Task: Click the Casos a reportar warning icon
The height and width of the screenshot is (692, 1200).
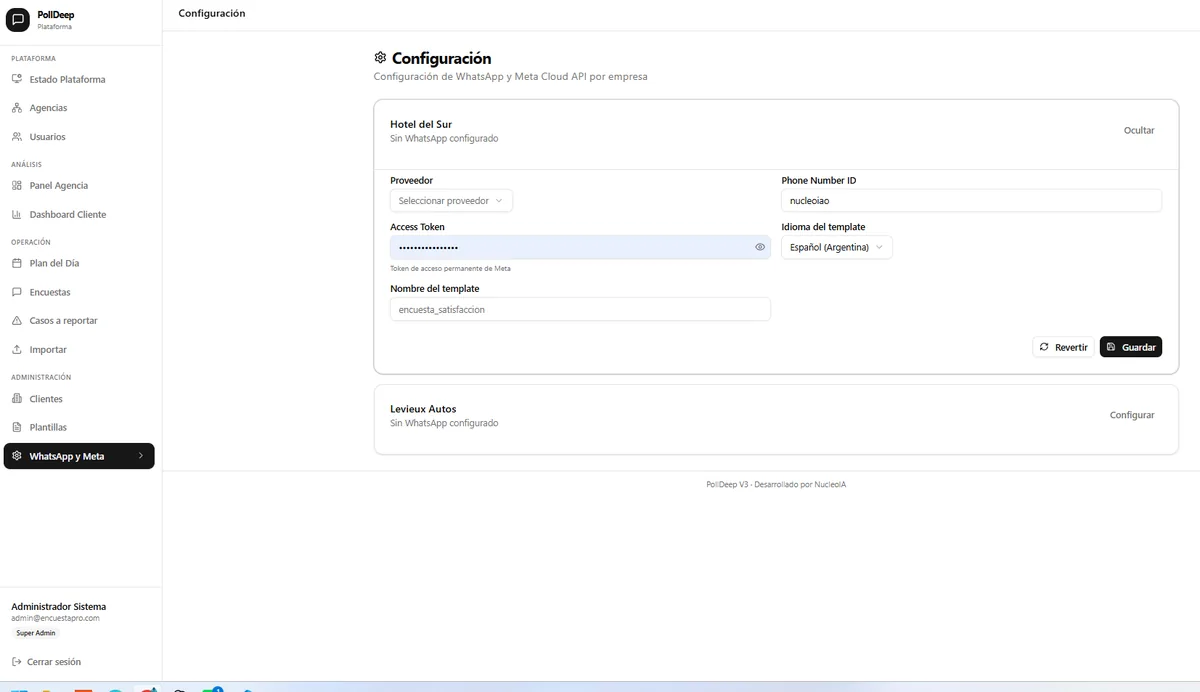Action: pos(17,321)
